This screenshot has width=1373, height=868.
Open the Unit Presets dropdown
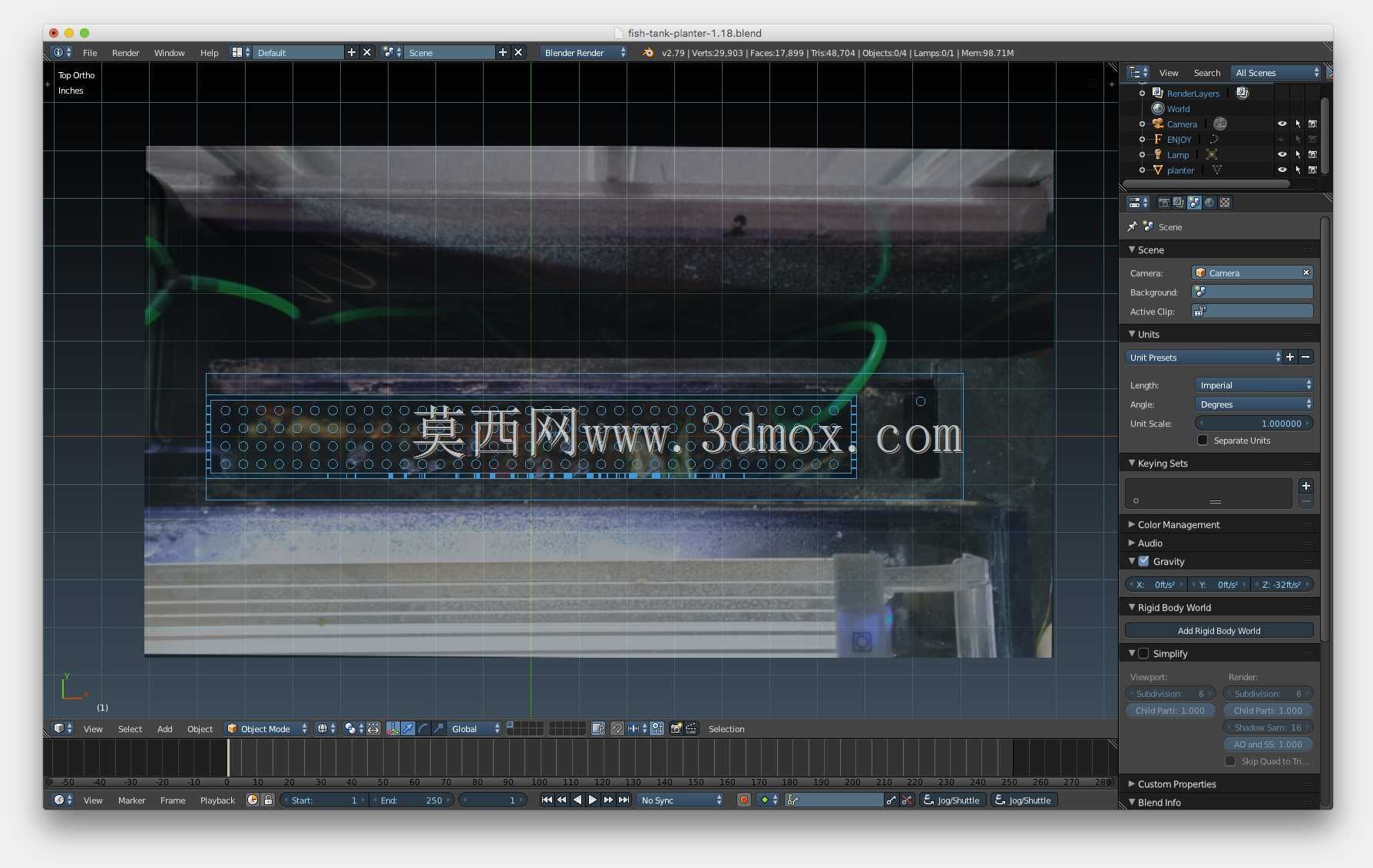pos(1203,357)
